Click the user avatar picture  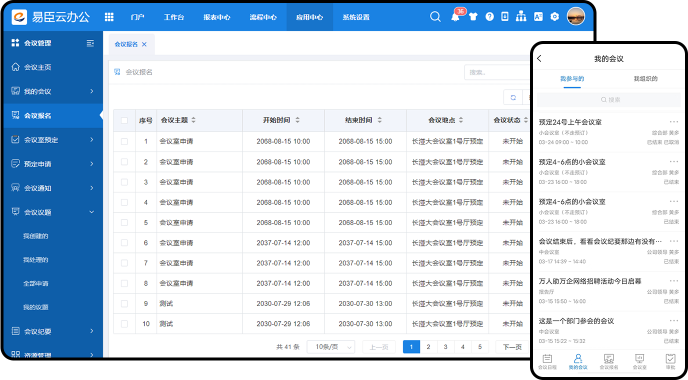[576, 17]
